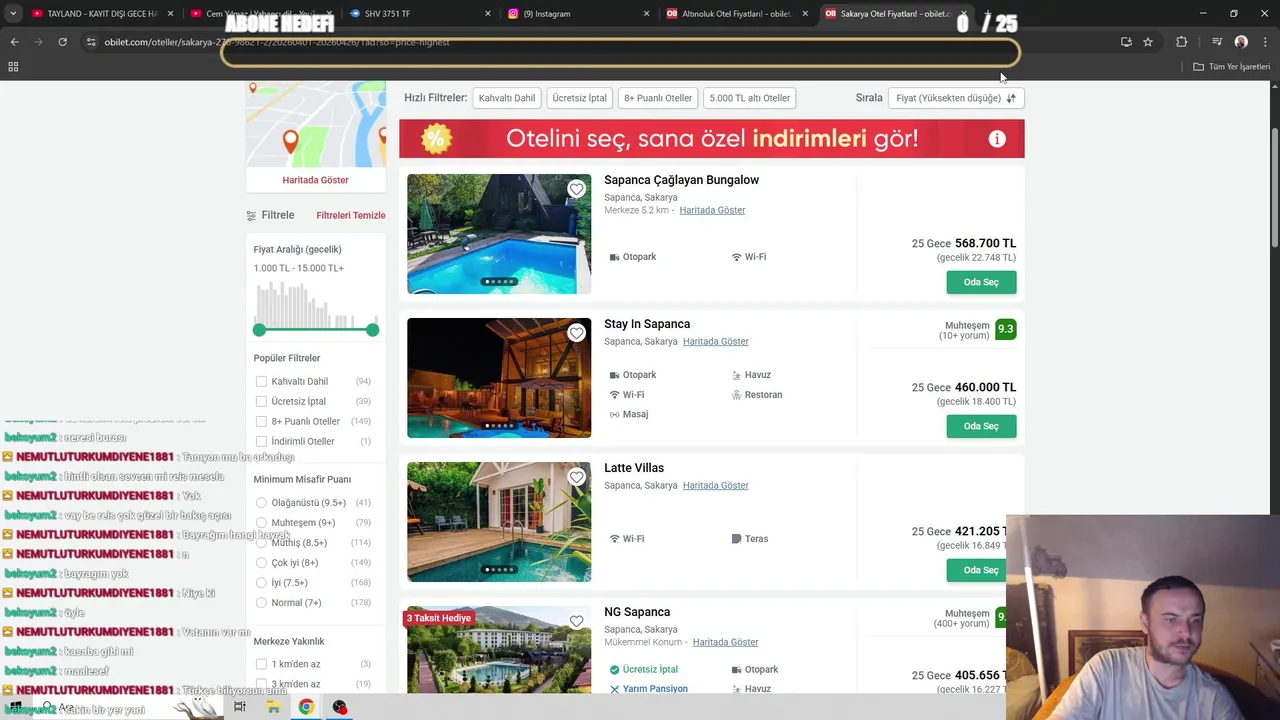Switch to SHV 3751 TF tab

click(x=420, y=14)
